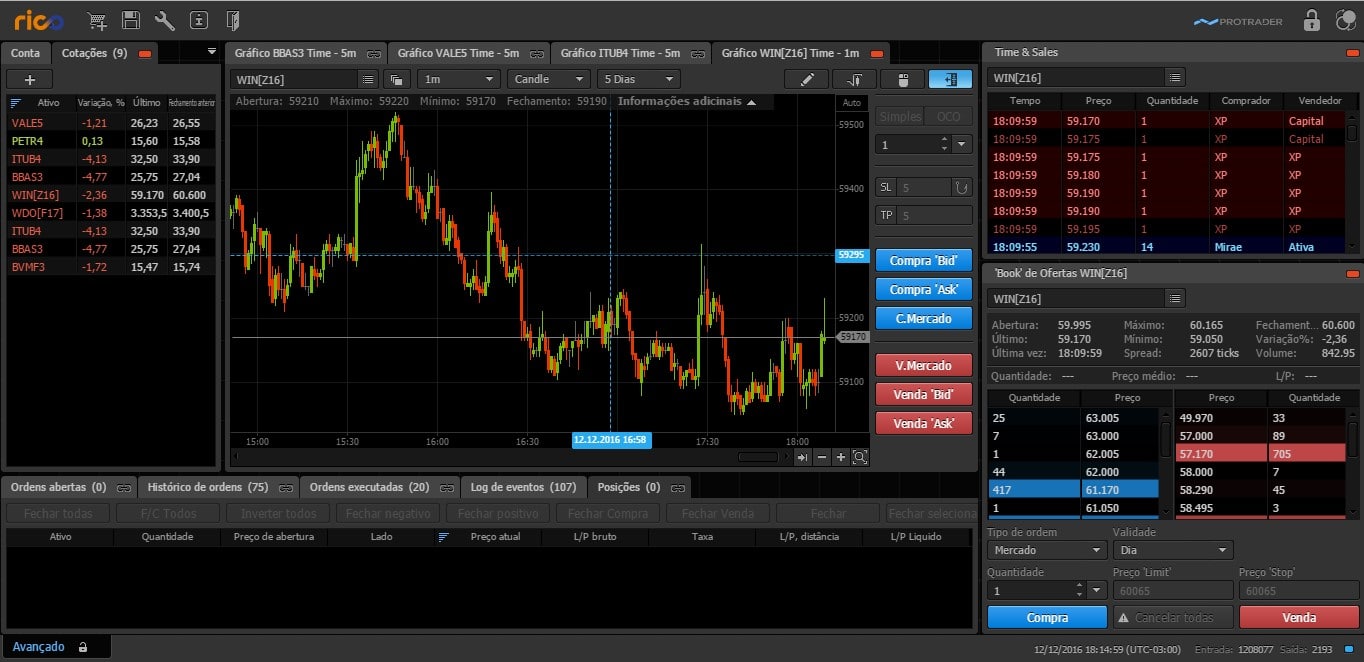Click the shopping cart icon in top toolbar
Screen dimensions: 1364x662
[97, 20]
